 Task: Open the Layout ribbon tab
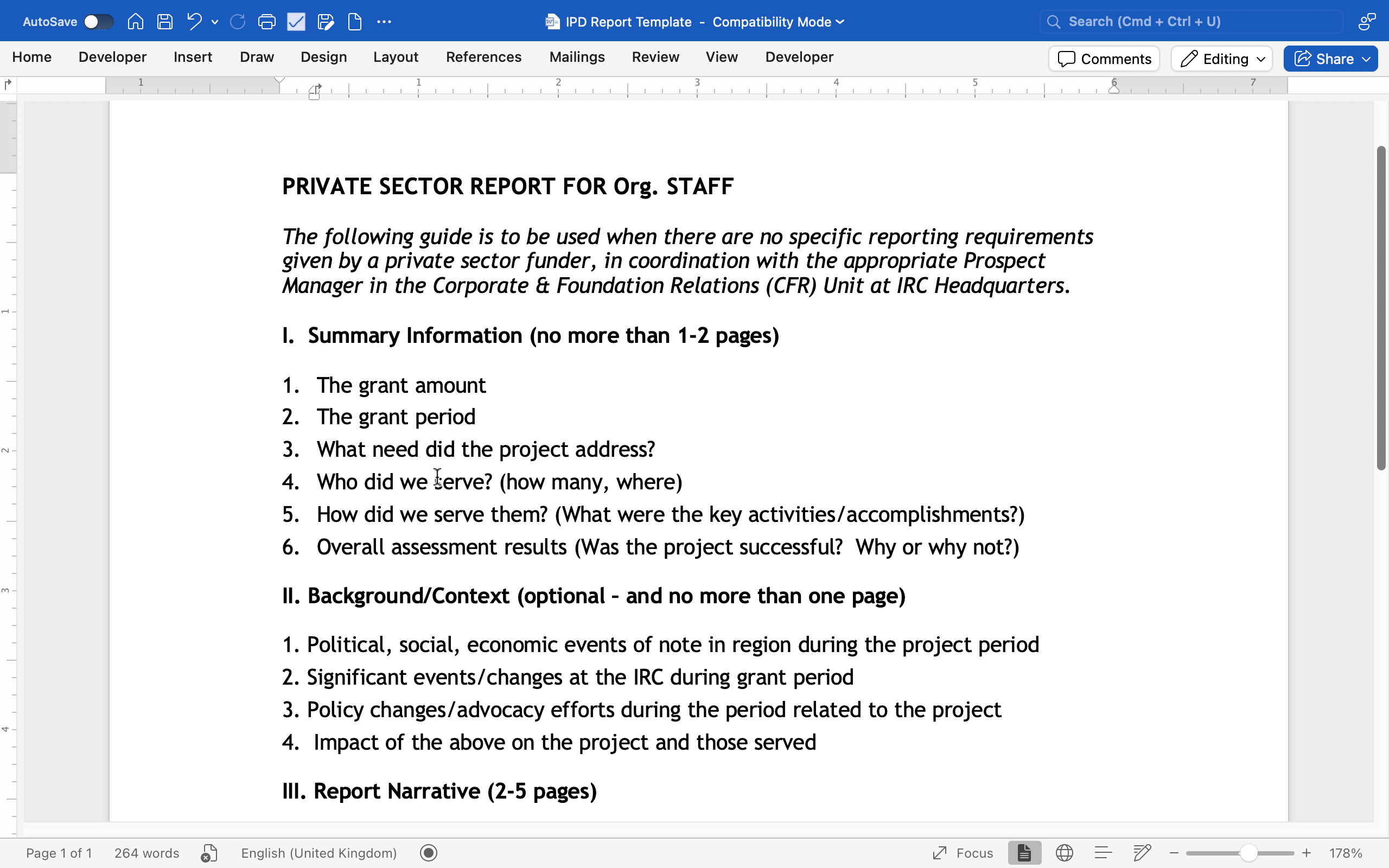pyautogui.click(x=396, y=57)
